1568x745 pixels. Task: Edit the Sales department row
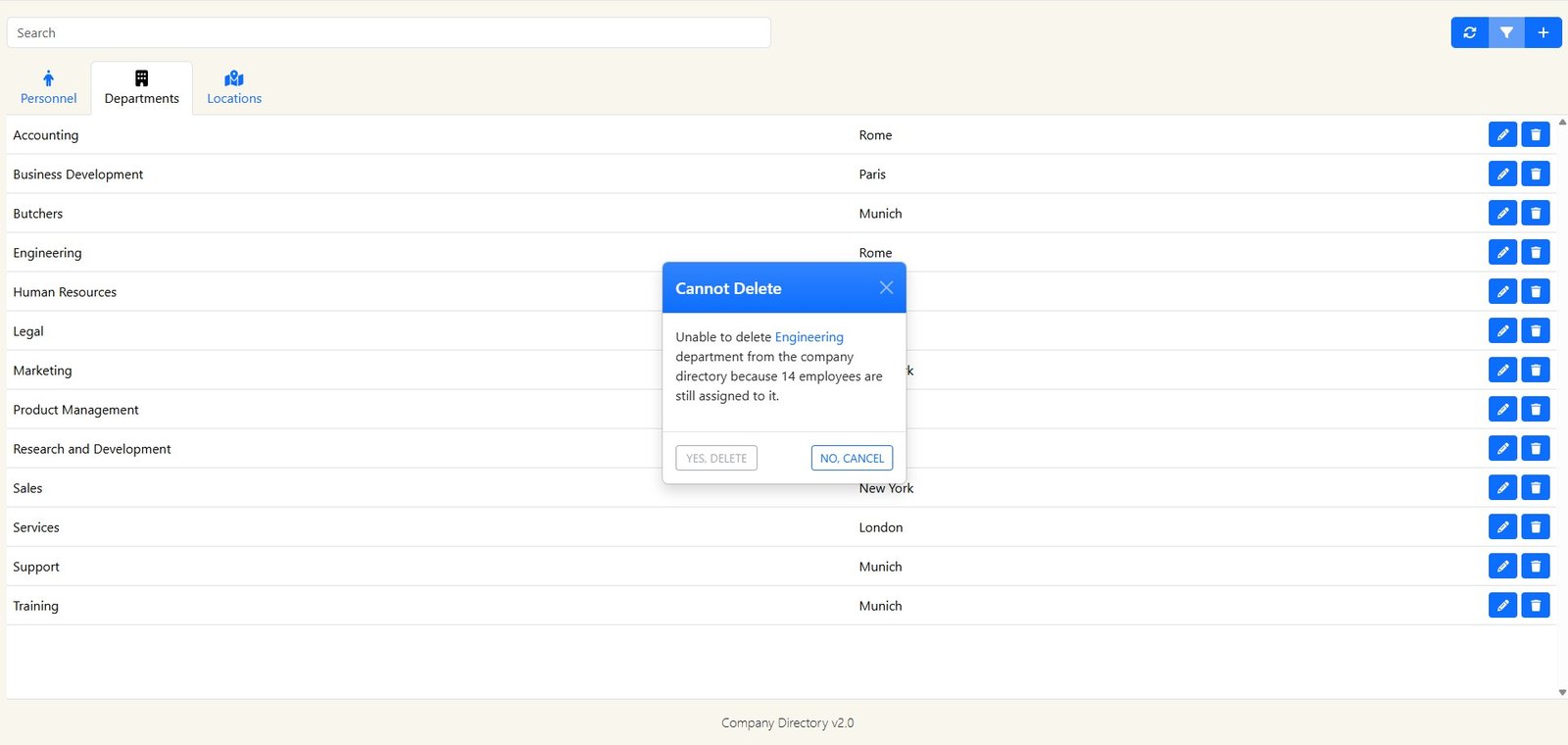click(x=1502, y=487)
